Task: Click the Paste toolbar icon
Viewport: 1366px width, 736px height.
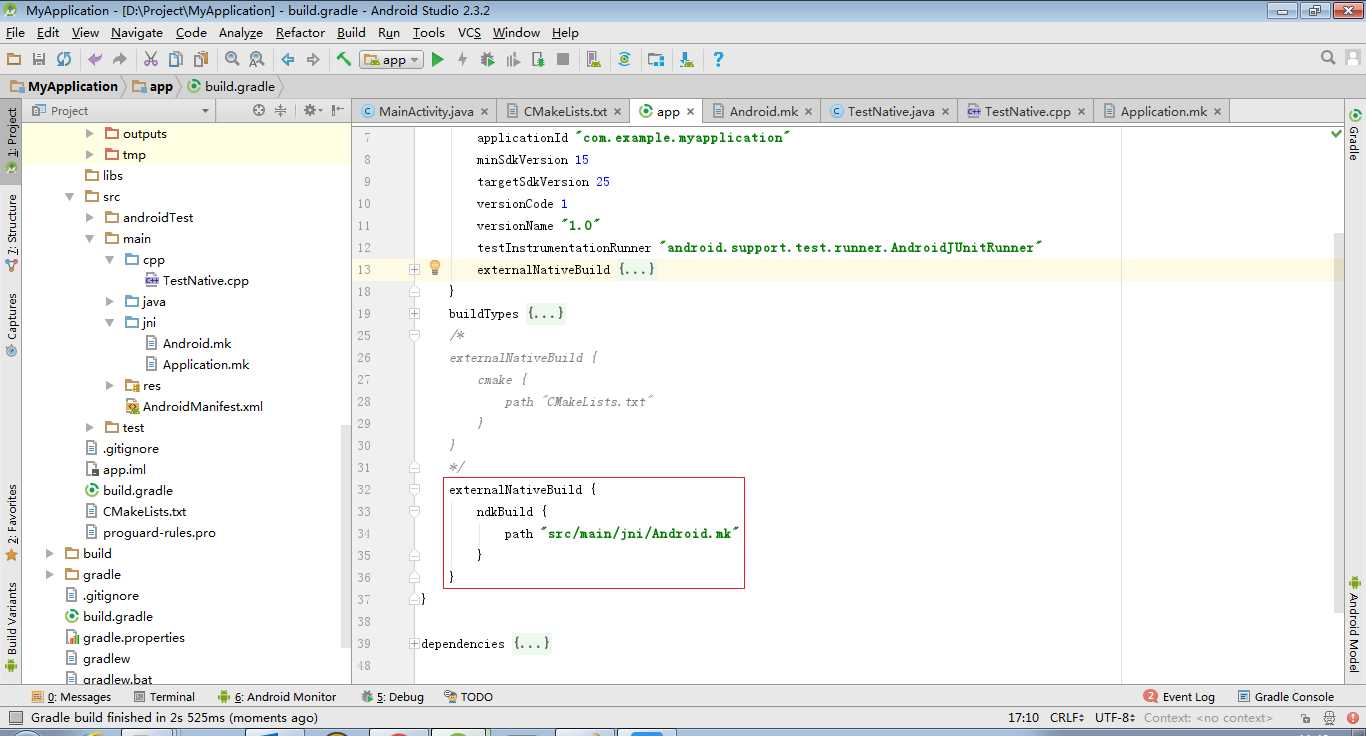Action: click(200, 59)
